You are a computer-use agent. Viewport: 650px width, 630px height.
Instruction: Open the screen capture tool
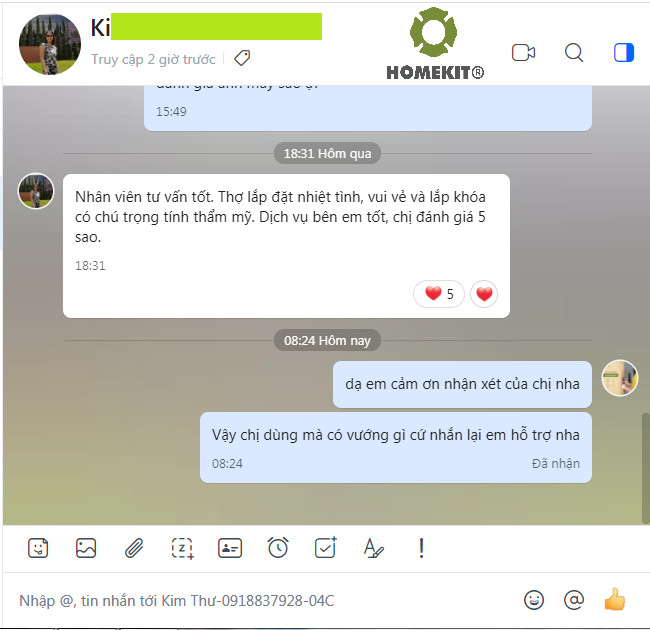coord(182,548)
